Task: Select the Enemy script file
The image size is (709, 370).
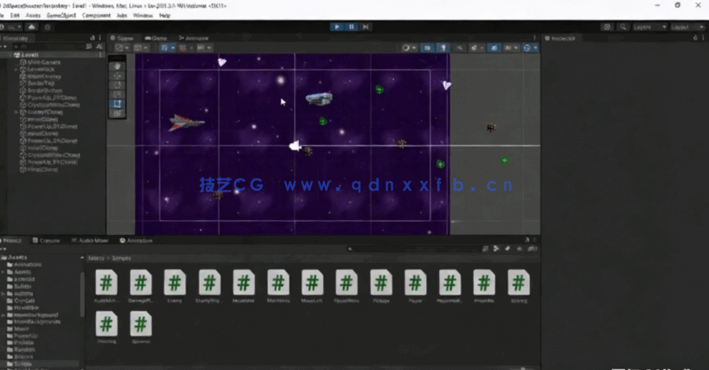Action: click(175, 286)
